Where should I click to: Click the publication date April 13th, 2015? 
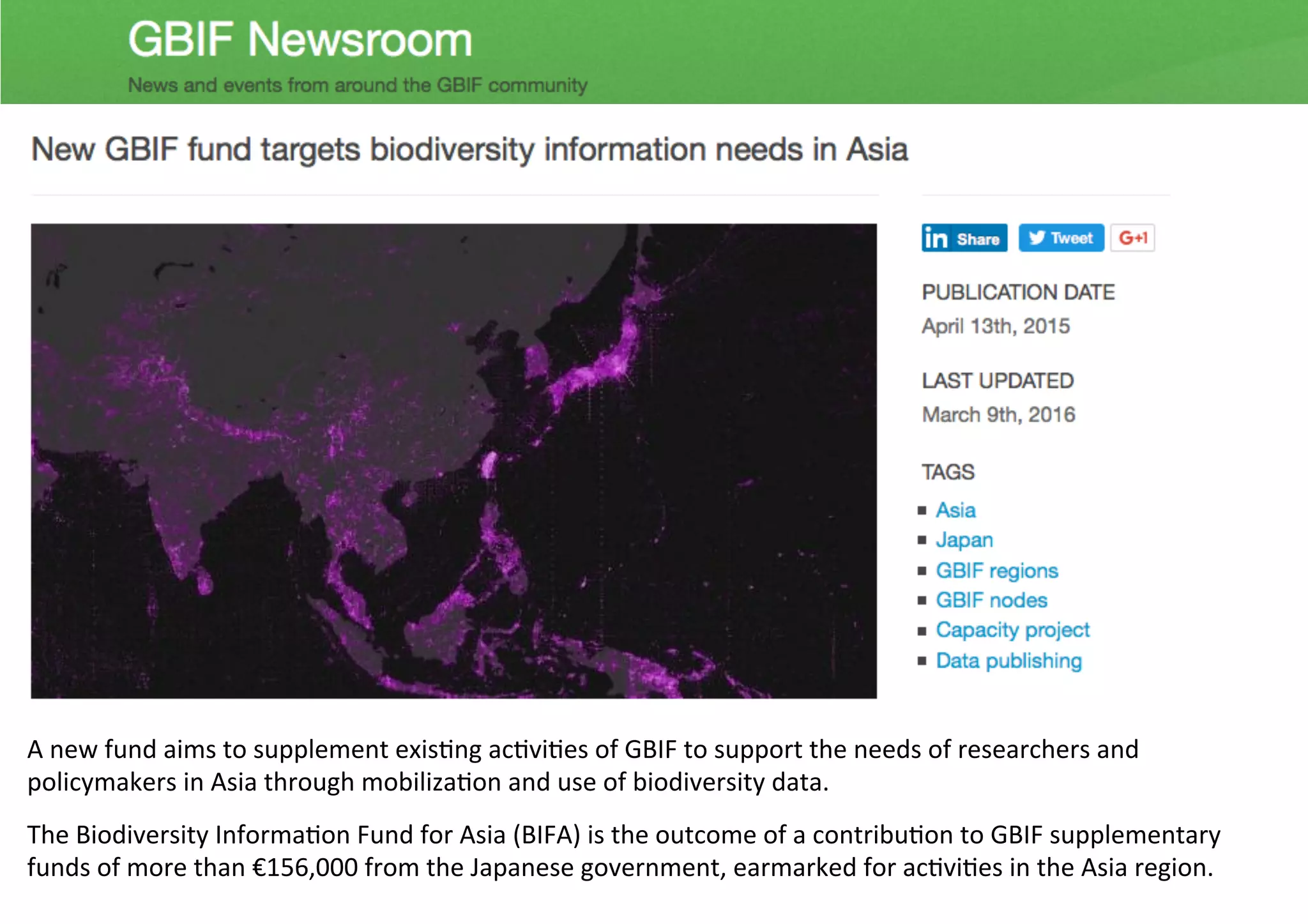[x=996, y=326]
